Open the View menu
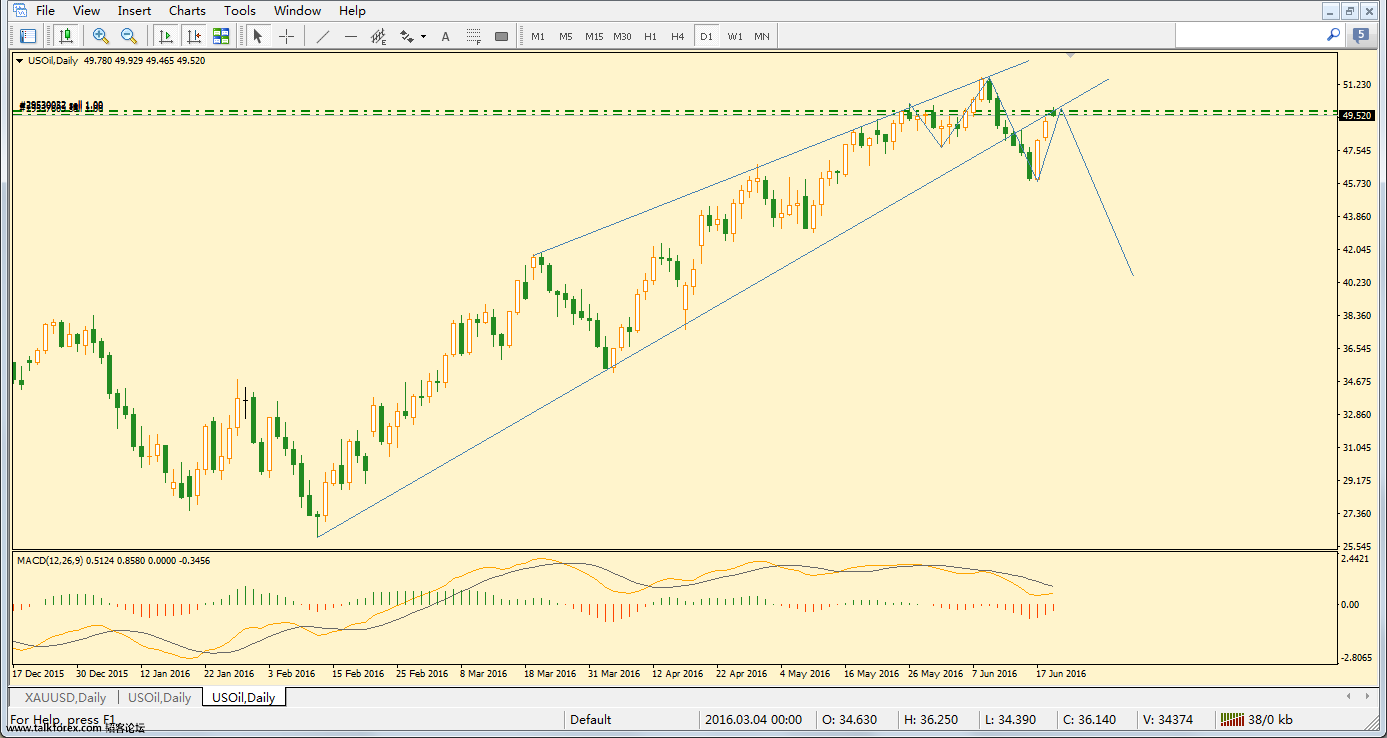The image size is (1387, 738). 86,11
